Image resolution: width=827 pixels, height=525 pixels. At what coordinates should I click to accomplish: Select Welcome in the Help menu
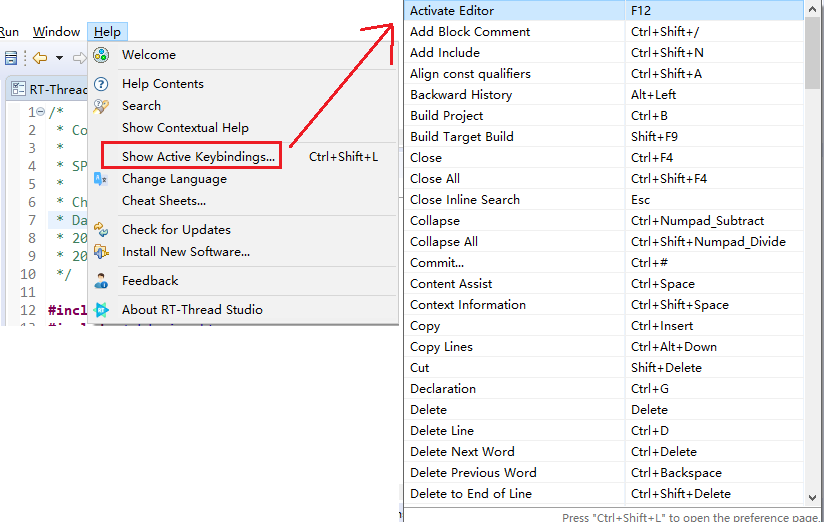tap(243, 55)
